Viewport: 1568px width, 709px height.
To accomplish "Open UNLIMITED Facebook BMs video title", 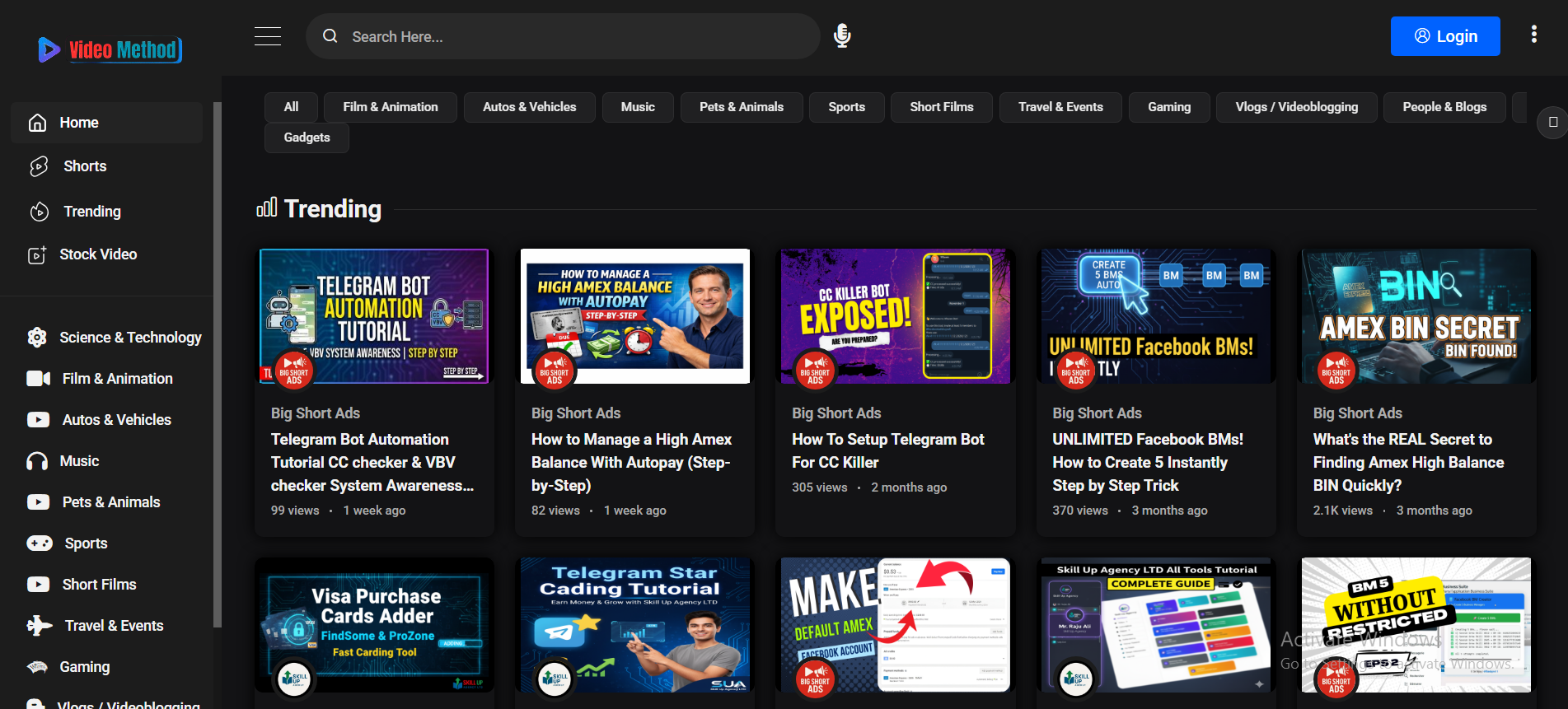I will click(x=1148, y=463).
